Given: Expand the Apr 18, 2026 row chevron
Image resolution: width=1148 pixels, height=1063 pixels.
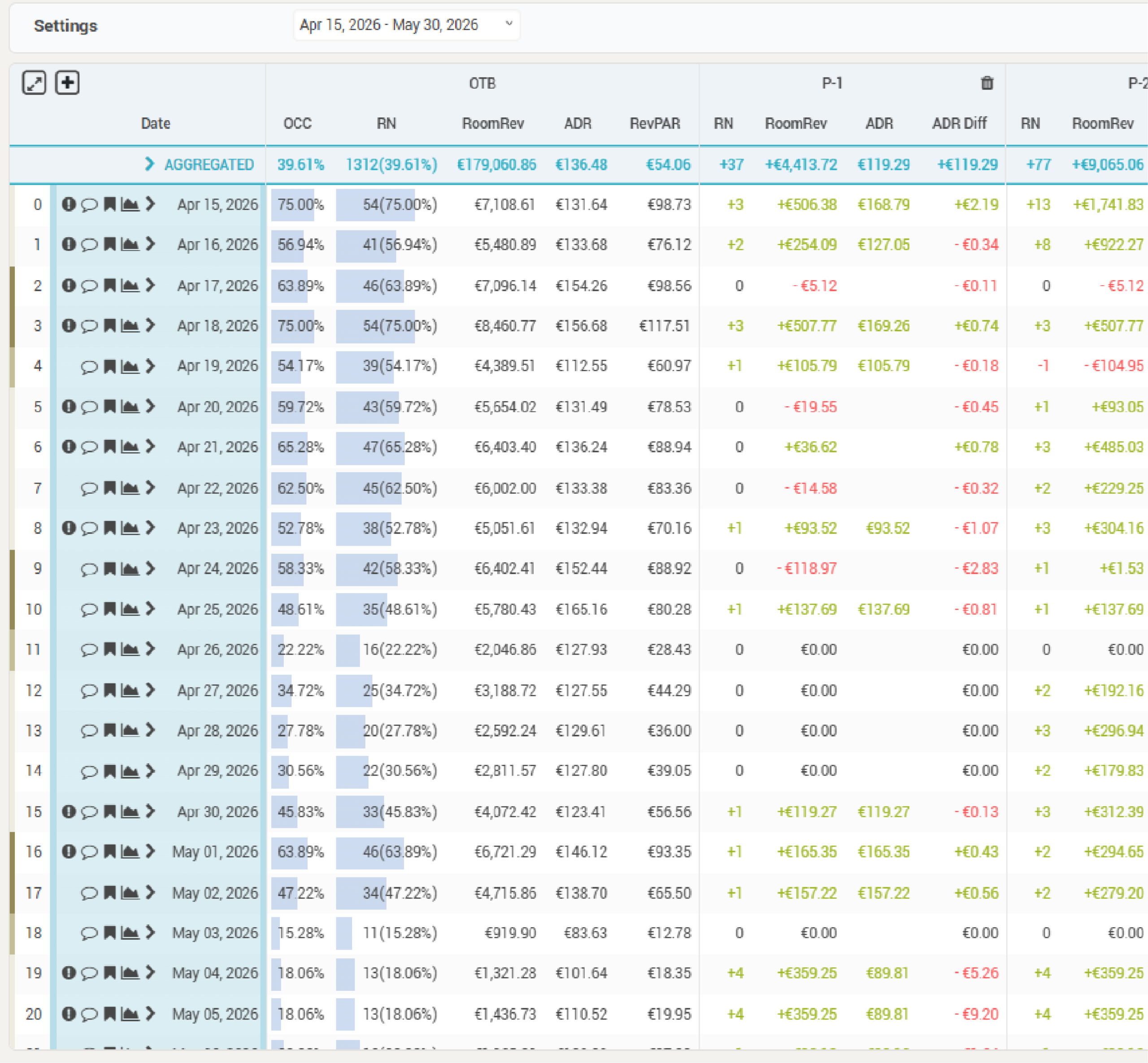Looking at the screenshot, I should (150, 325).
